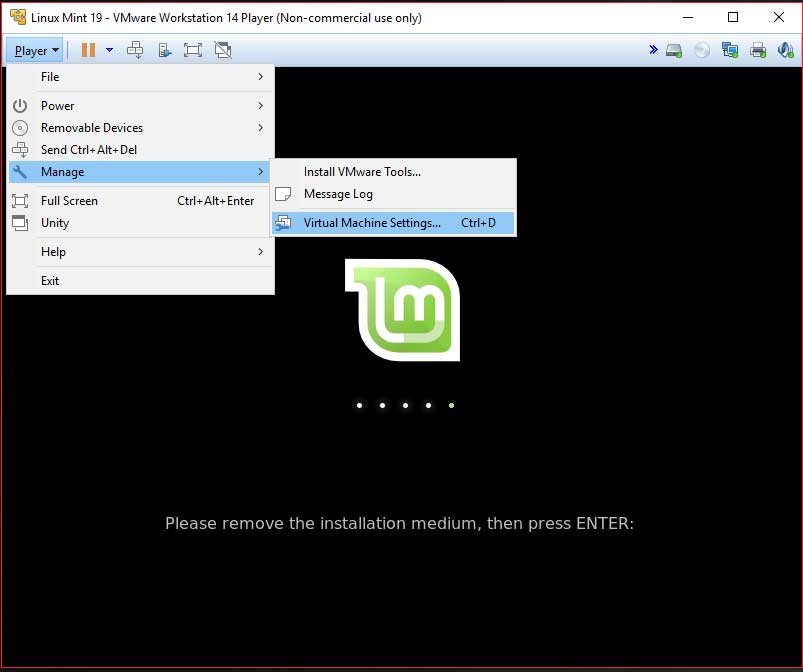Image resolution: width=803 pixels, height=672 pixels.
Task: Click the Linux Mint logo in the VM screen
Action: 403,310
